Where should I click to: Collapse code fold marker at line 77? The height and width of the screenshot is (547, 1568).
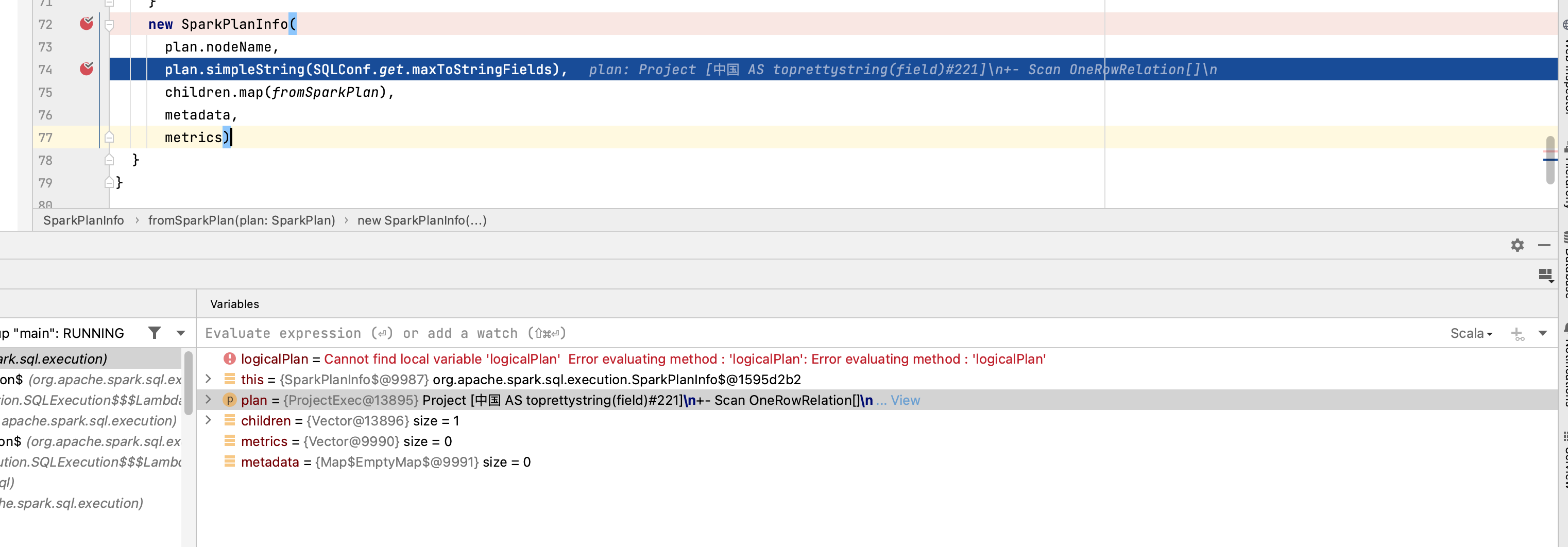(x=109, y=138)
